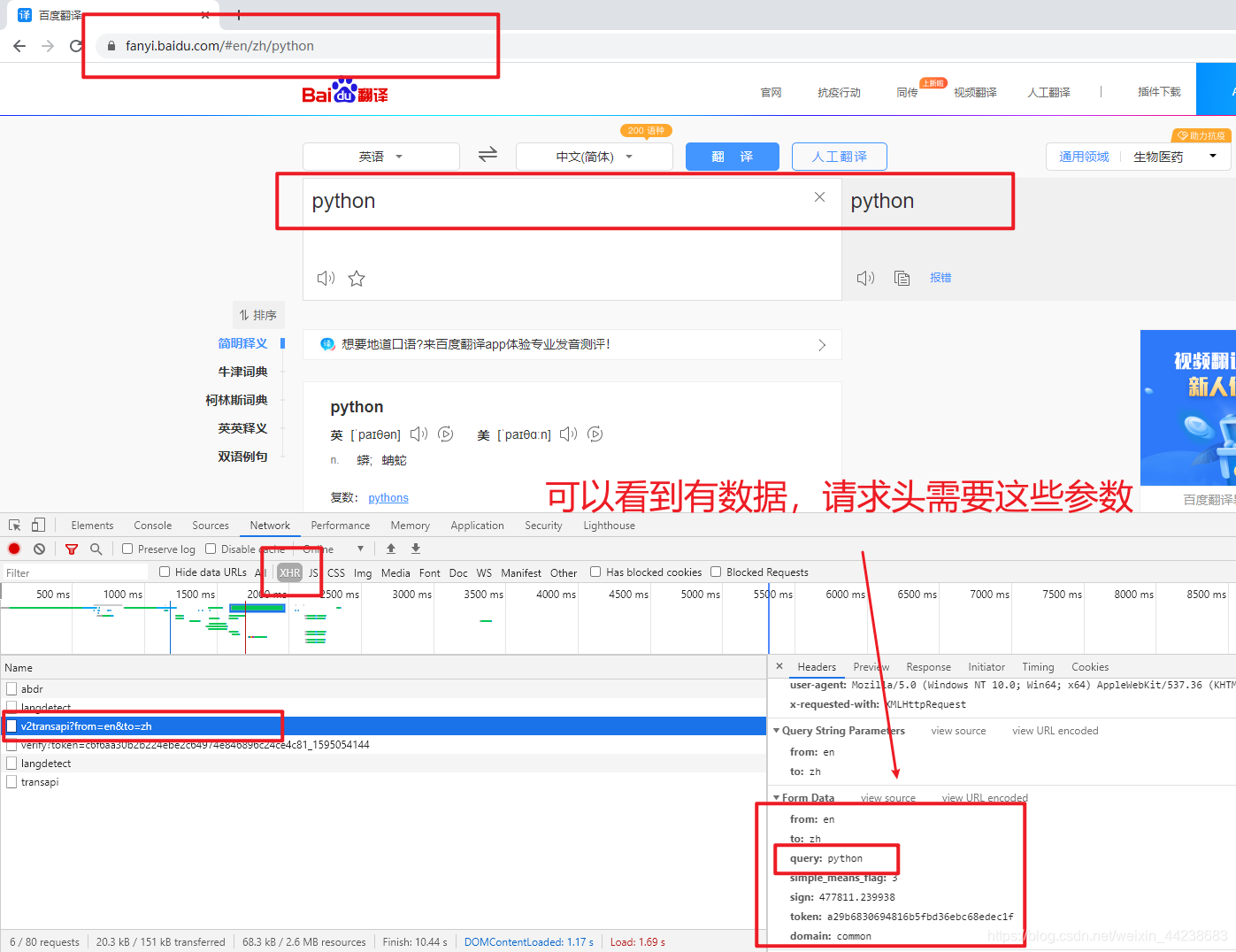
Task: Export HAR file download arrow icon
Action: point(416,549)
